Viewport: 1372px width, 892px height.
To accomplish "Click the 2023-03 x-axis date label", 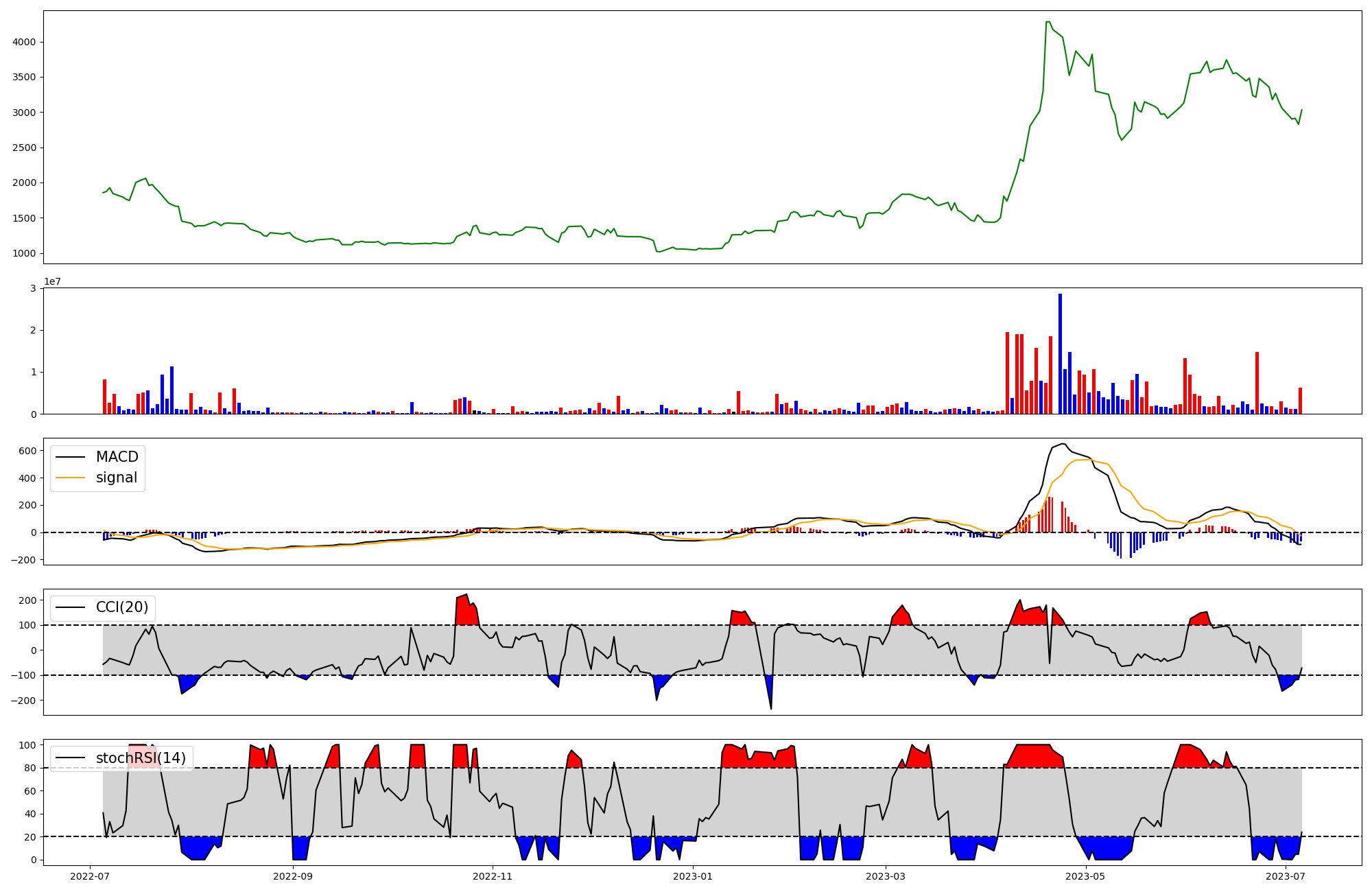I will 886,876.
